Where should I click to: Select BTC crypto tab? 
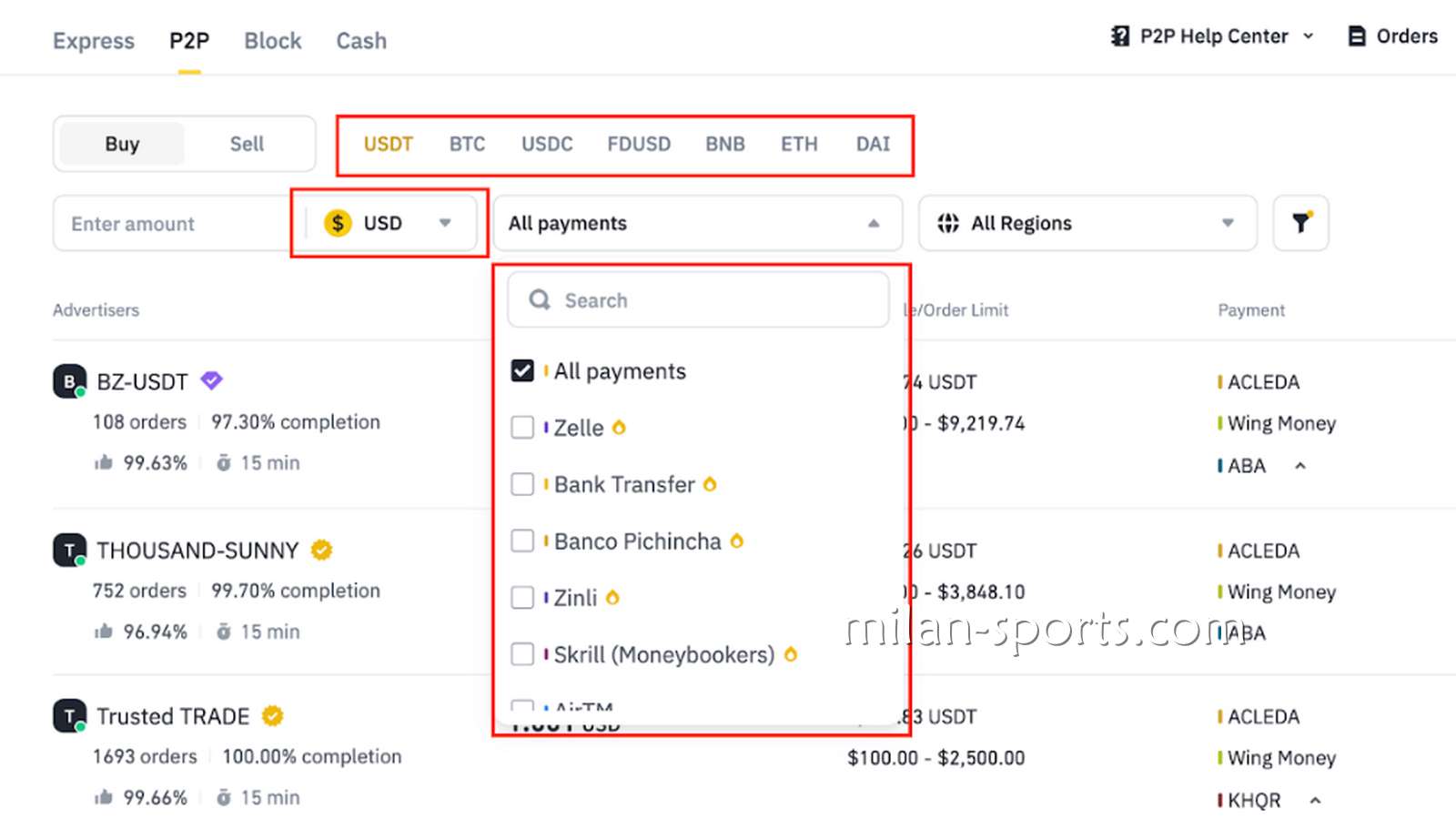pyautogui.click(x=467, y=144)
